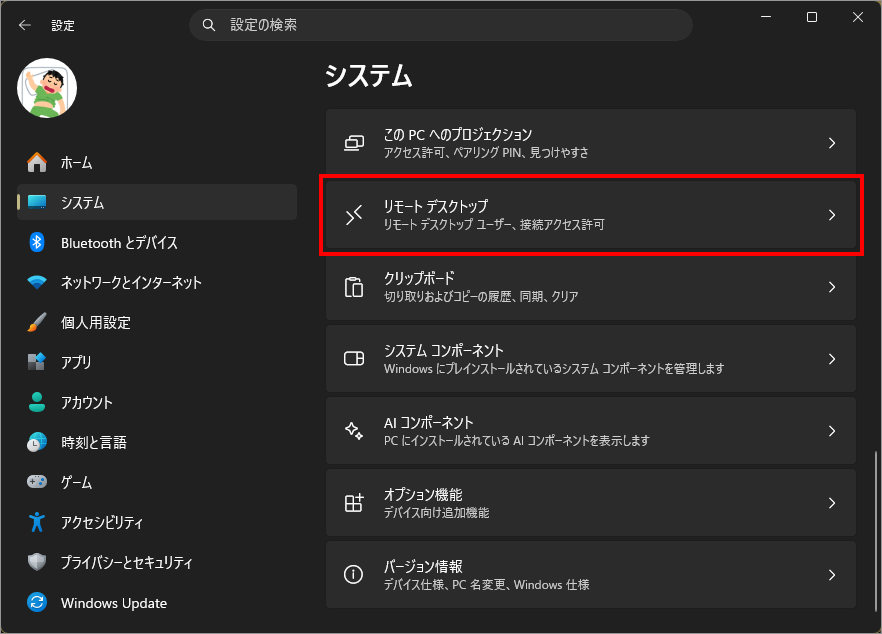Click the back arrow icon

click(25, 25)
